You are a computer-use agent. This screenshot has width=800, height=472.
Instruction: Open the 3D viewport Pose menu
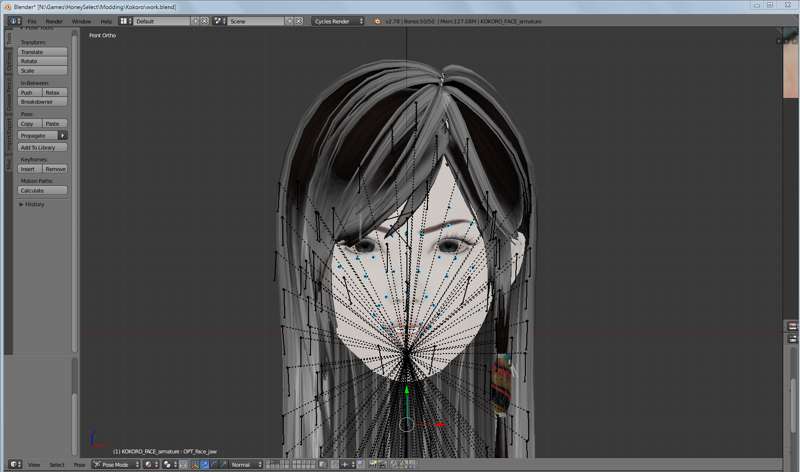click(79, 465)
